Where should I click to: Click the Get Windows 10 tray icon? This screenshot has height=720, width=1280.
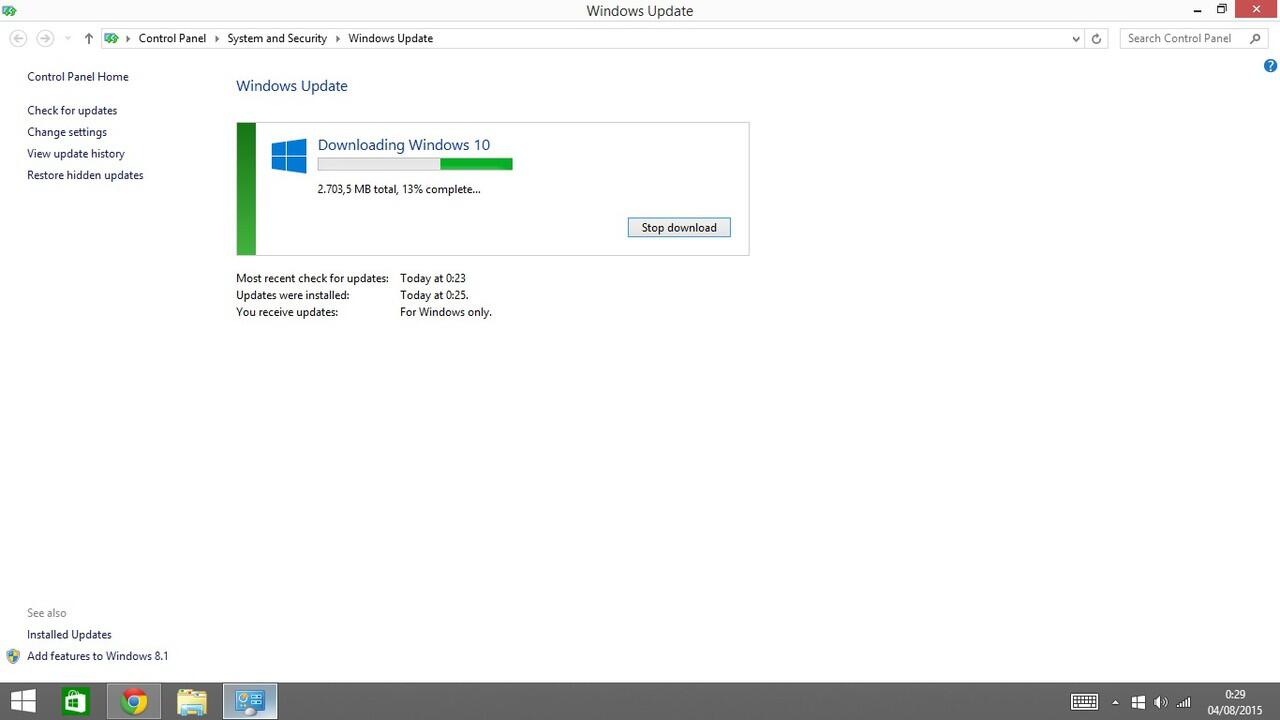pyautogui.click(x=1138, y=702)
